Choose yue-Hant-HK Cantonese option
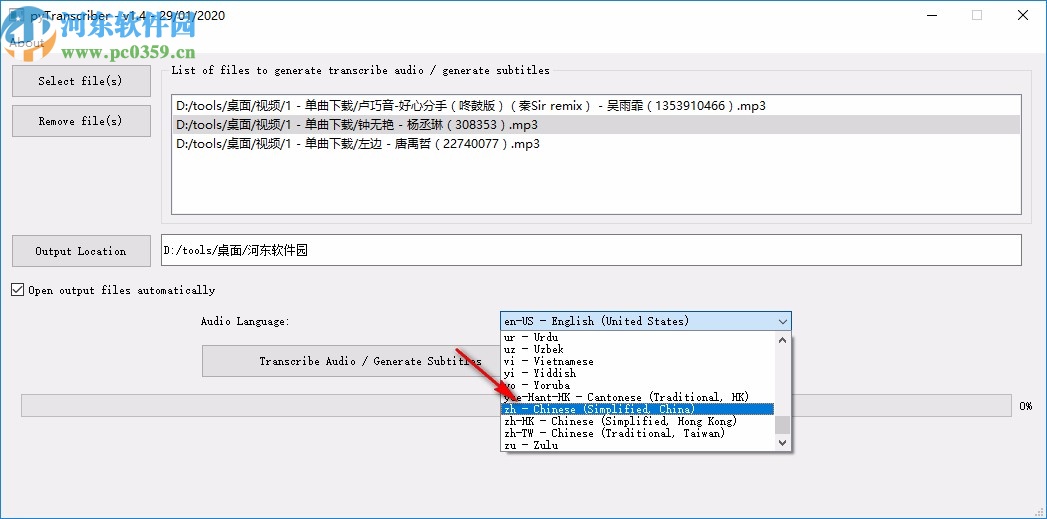Screen dimensions: 1047x519 [x=638, y=397]
